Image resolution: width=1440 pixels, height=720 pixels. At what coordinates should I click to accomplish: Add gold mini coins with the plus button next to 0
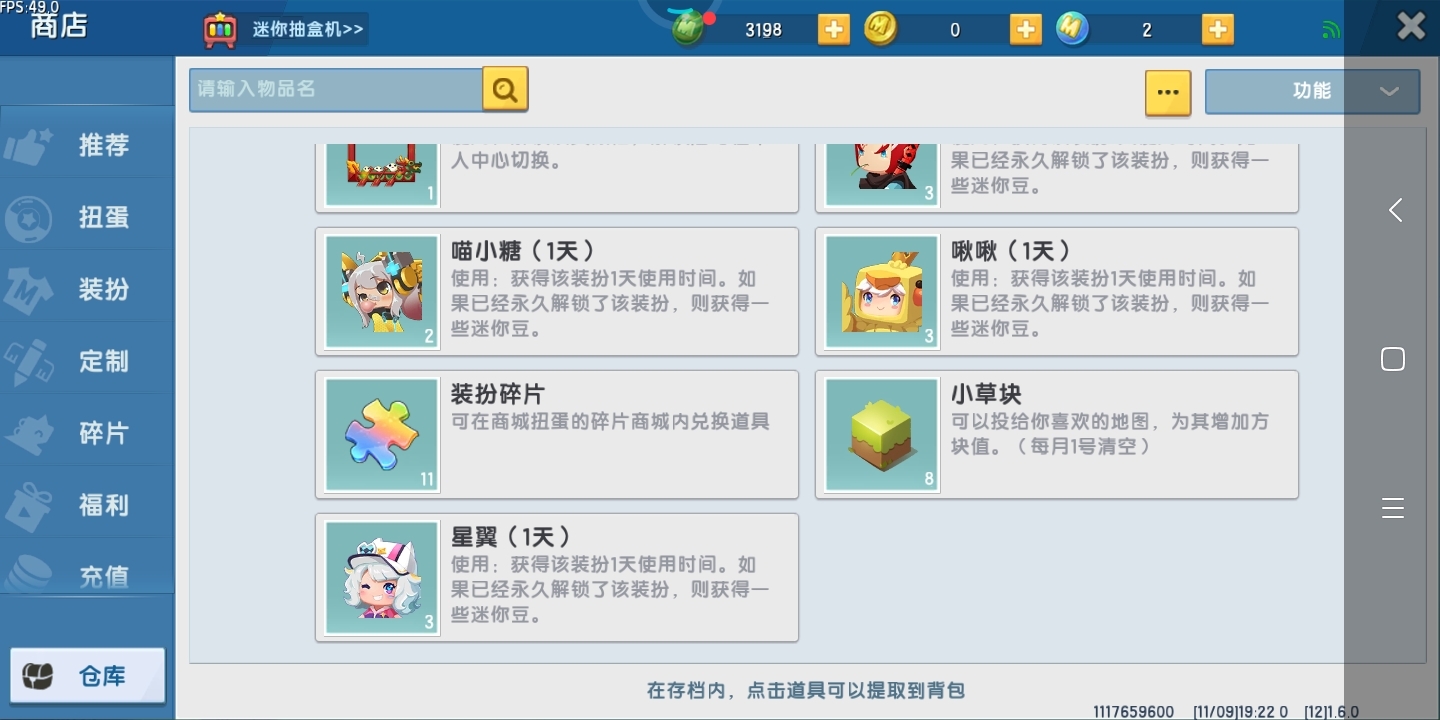tap(1025, 29)
